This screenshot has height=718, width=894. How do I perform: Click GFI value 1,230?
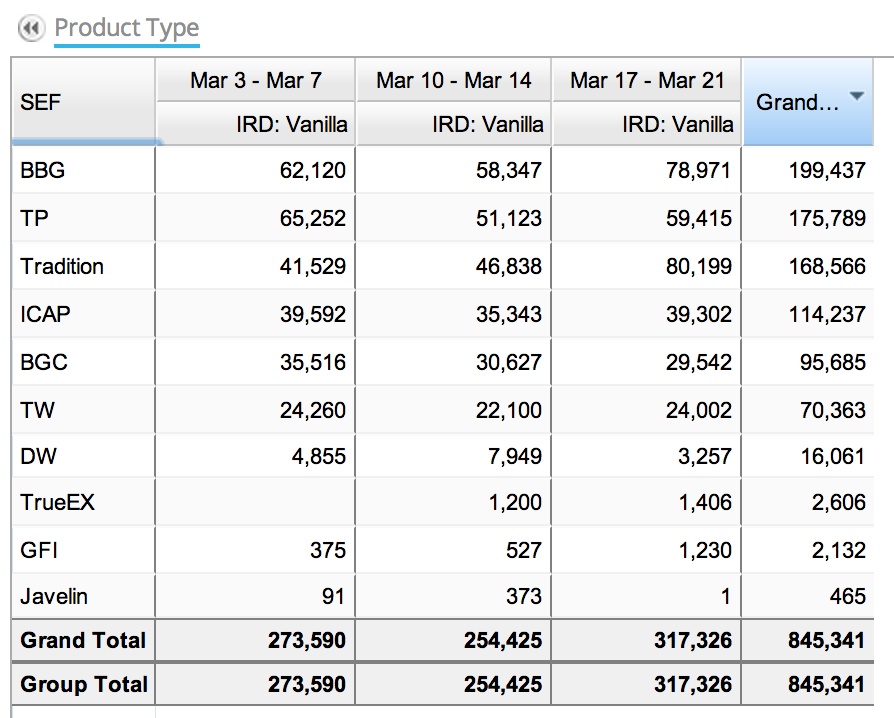tap(705, 550)
